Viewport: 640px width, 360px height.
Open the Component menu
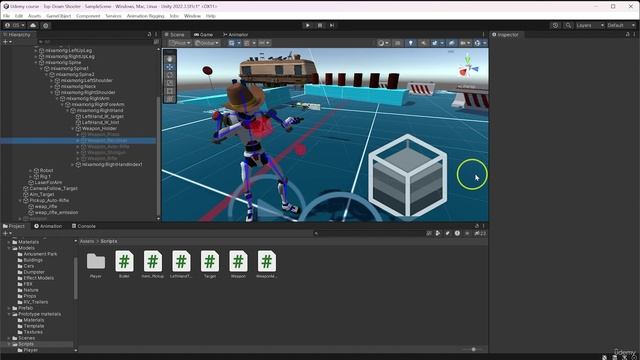pyautogui.click(x=88, y=16)
